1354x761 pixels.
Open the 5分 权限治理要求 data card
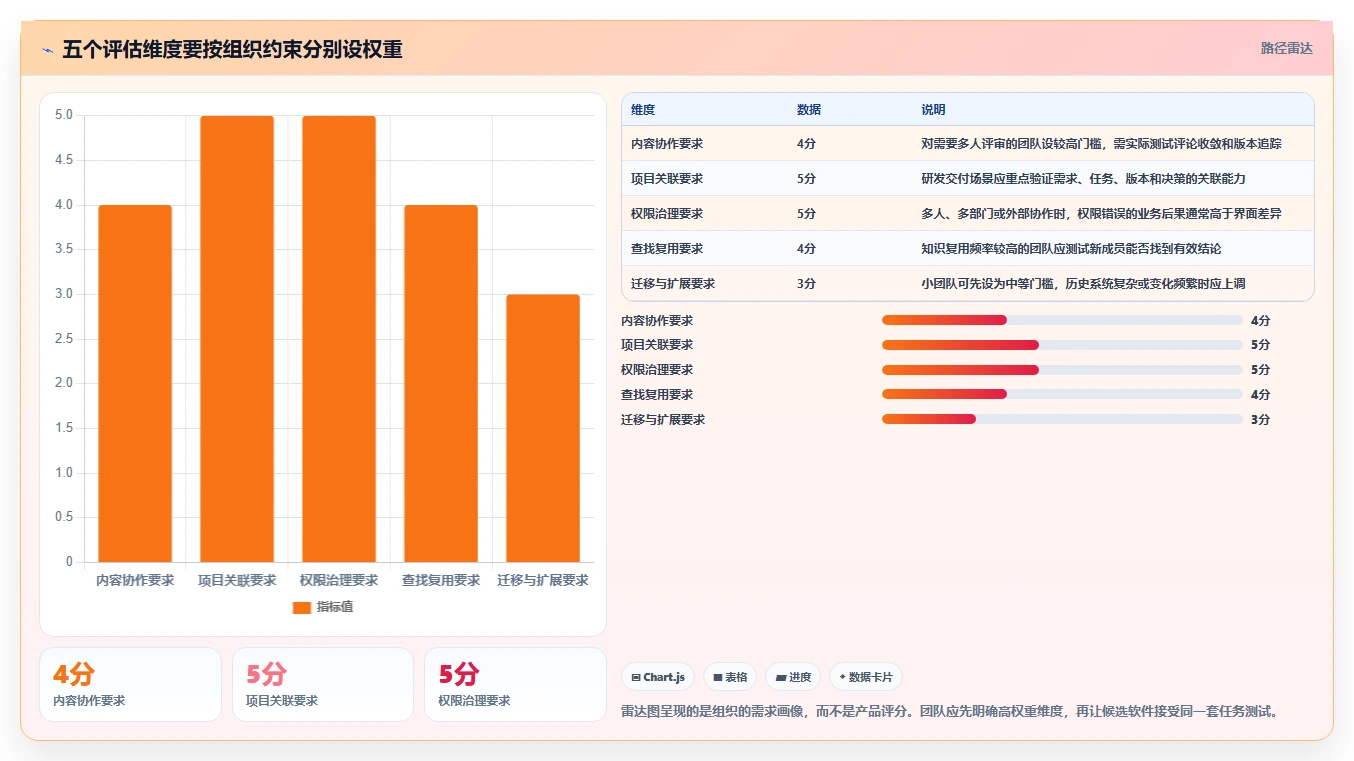pyautogui.click(x=515, y=684)
